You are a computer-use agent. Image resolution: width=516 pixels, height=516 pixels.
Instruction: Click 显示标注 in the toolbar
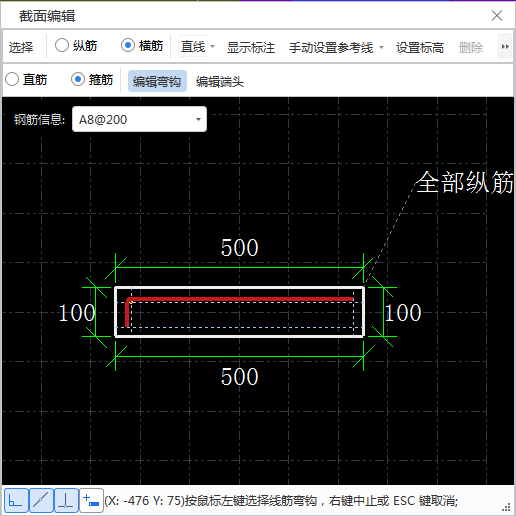pos(251,47)
